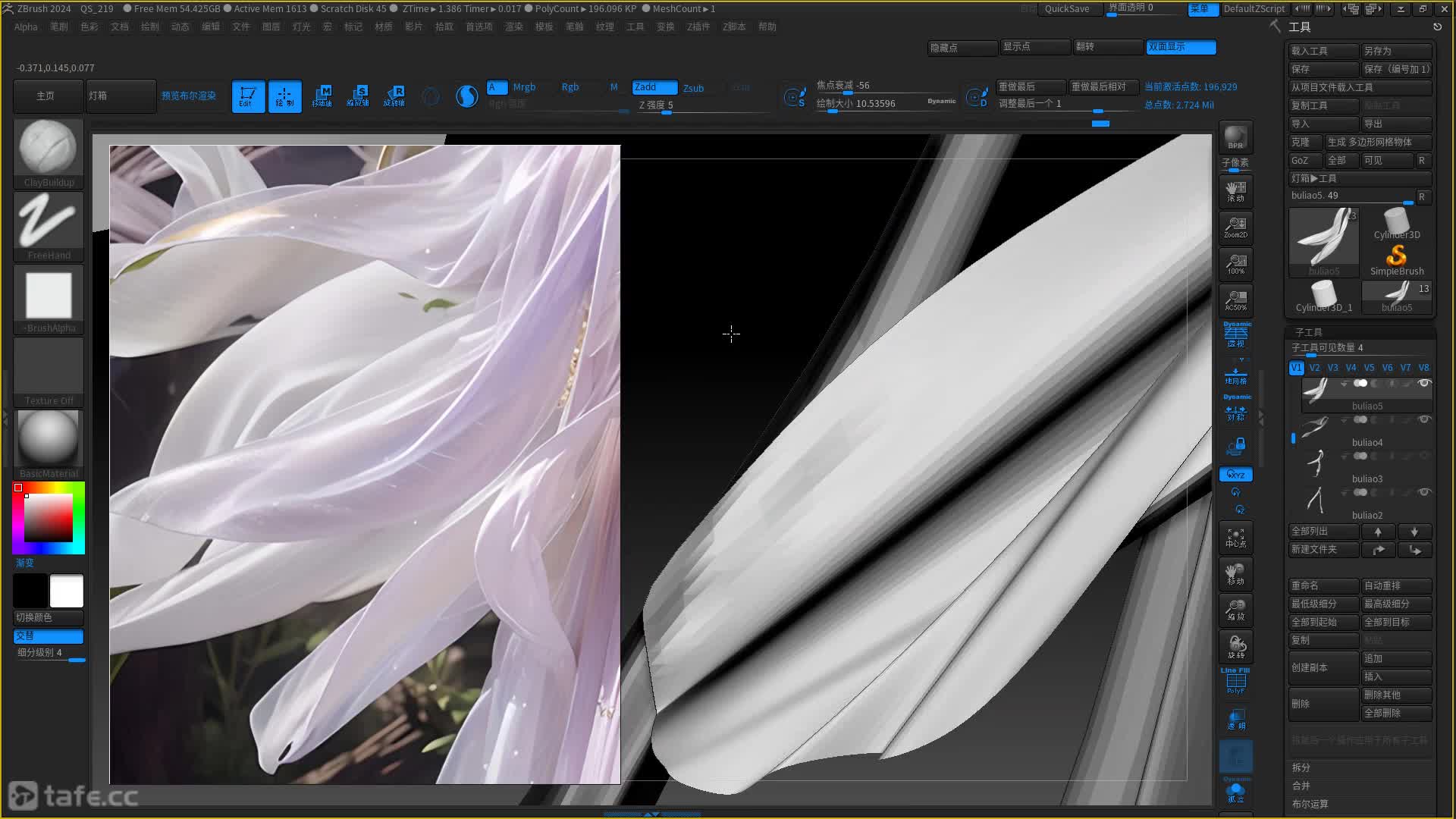Open the Z插件 ZPlugin menu
The height and width of the screenshot is (819, 1456).
(x=698, y=27)
